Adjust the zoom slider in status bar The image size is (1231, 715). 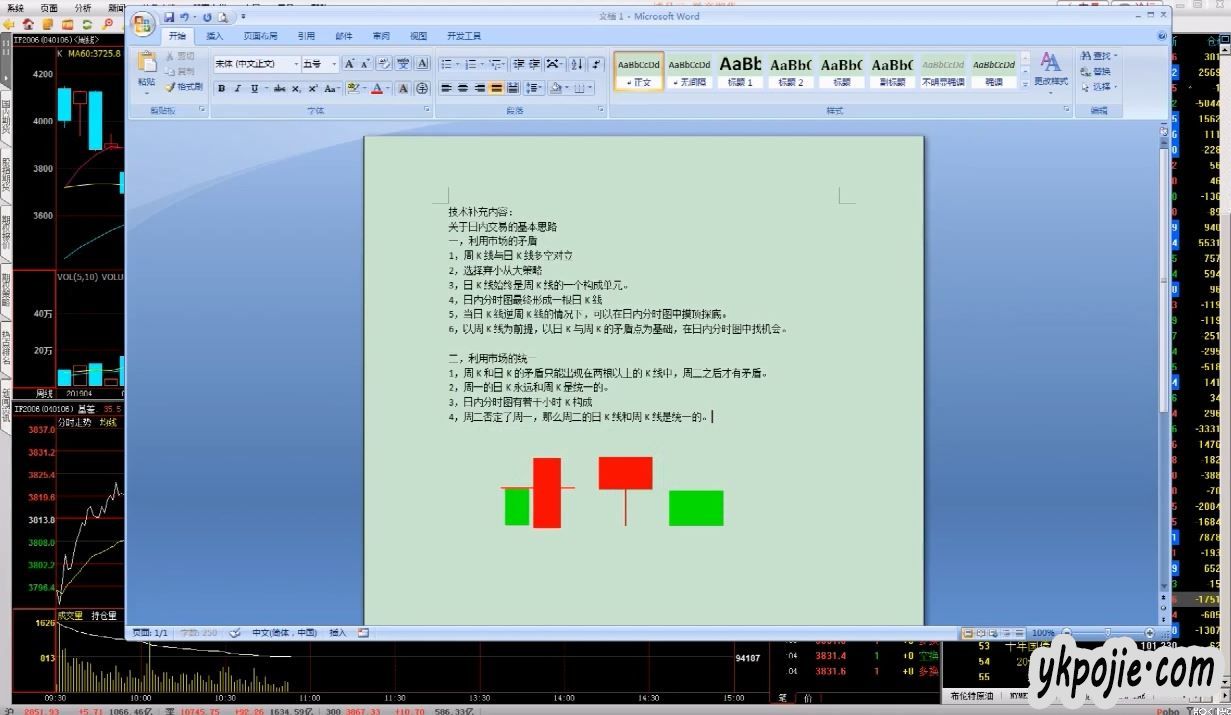pos(1107,633)
